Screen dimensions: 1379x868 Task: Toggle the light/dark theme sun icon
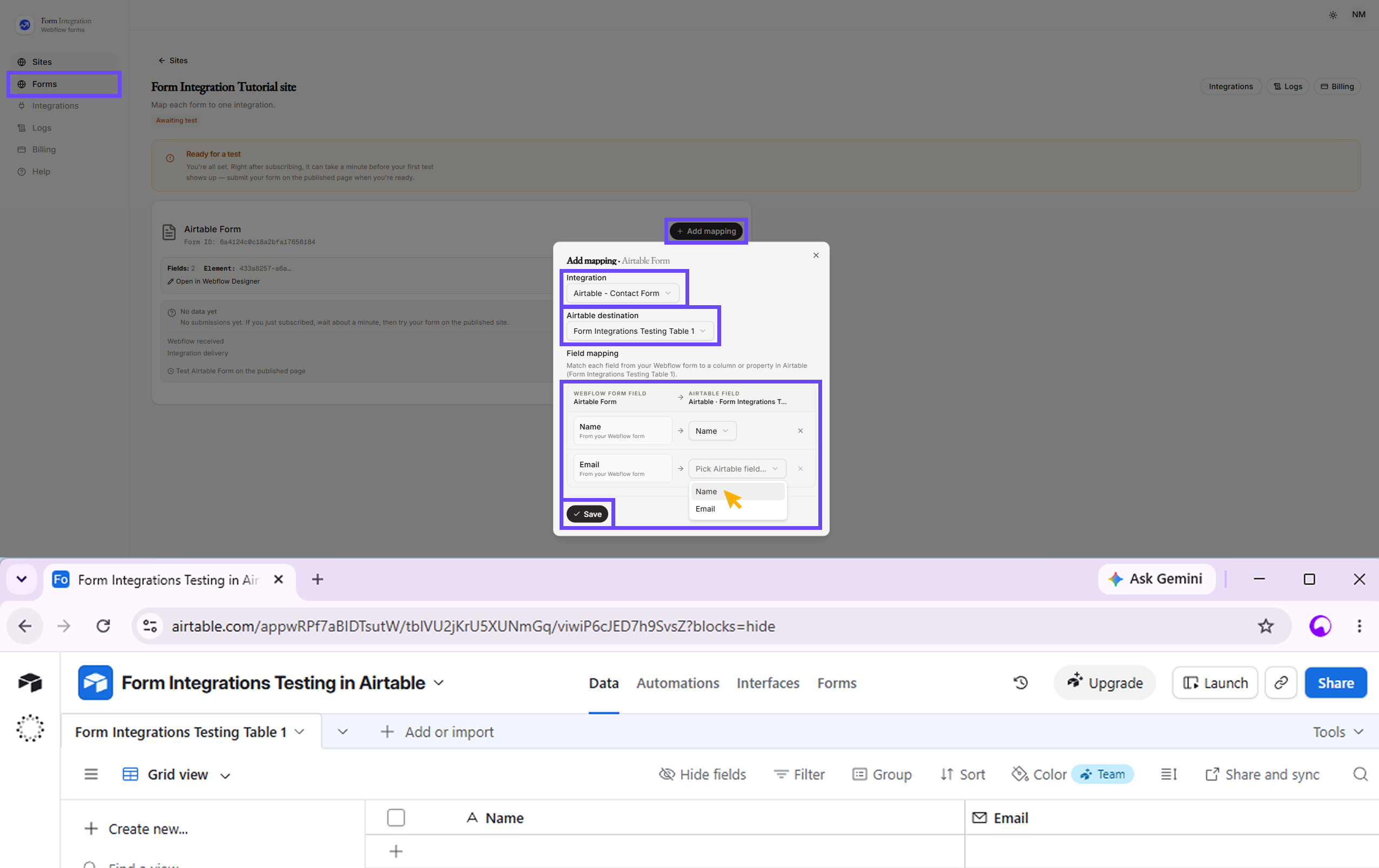tap(1333, 15)
